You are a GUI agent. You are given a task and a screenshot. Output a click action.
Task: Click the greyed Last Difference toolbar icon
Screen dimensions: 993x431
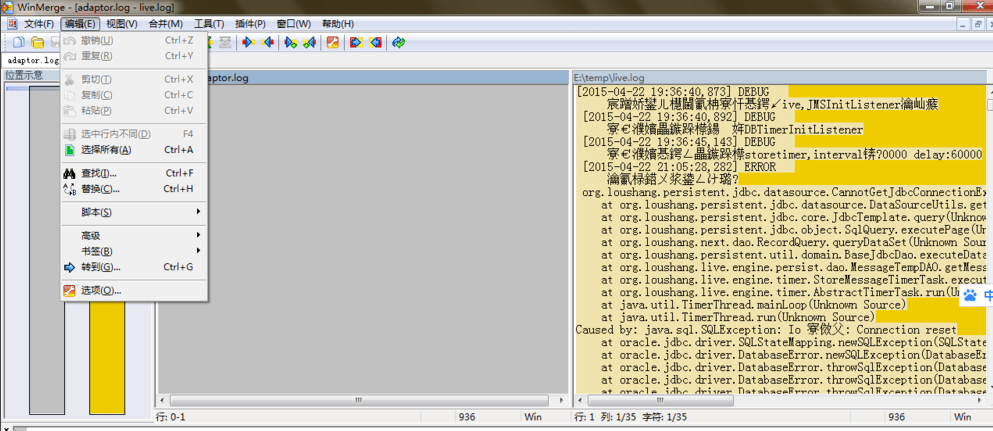click(225, 42)
